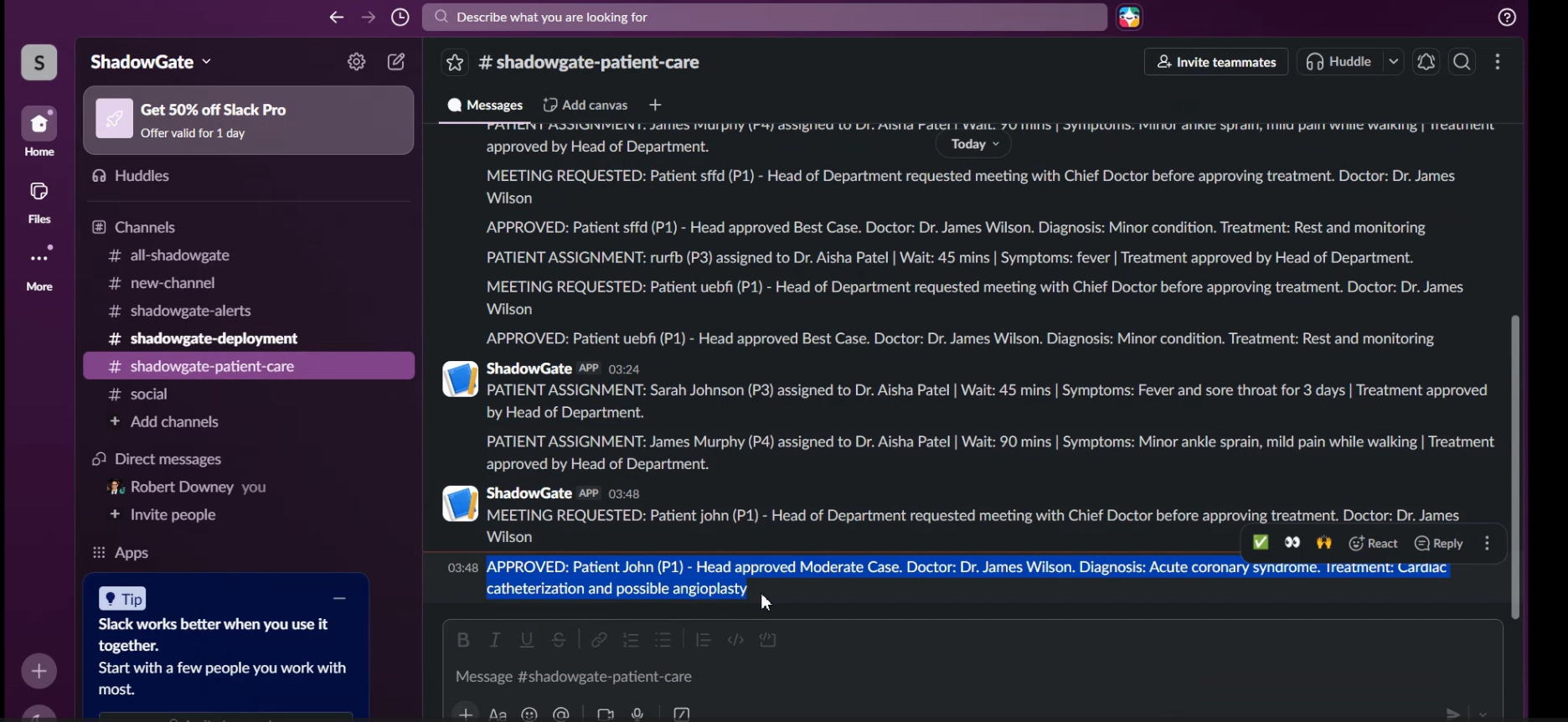Open the More menu in left rail
This screenshot has height=722, width=1568.
click(39, 268)
